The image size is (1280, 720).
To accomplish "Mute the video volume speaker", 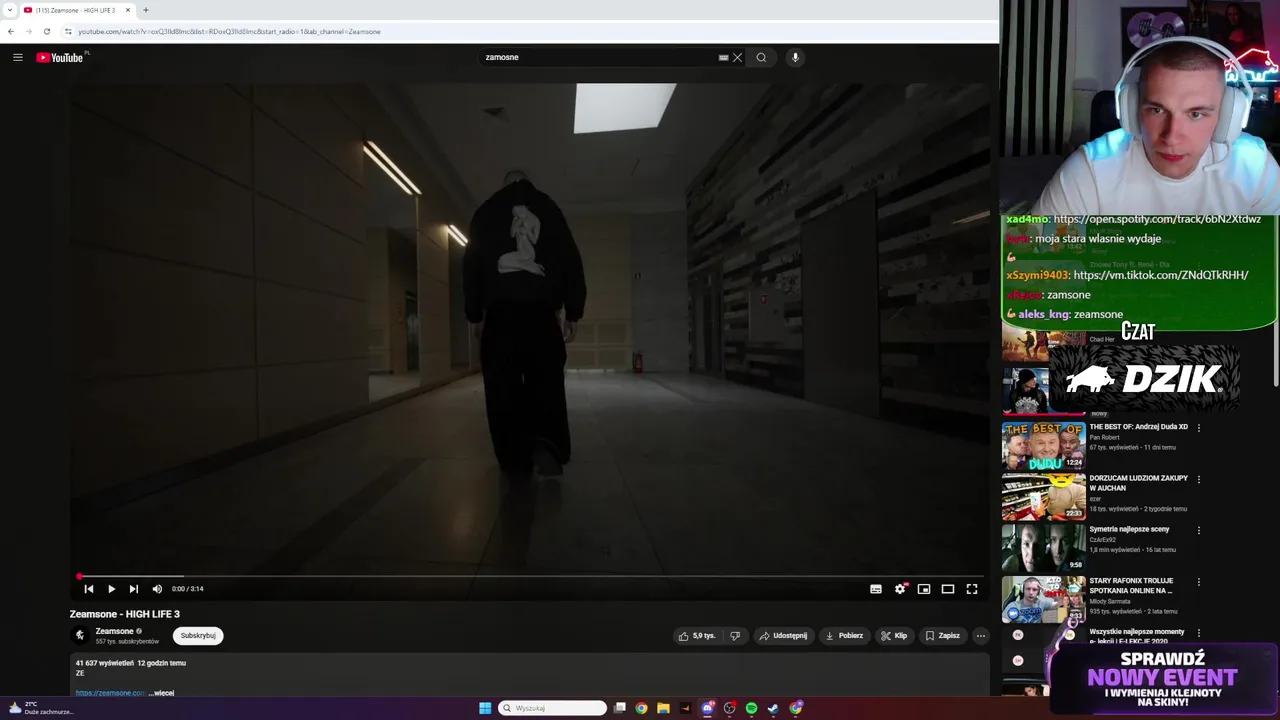I will (x=157, y=589).
